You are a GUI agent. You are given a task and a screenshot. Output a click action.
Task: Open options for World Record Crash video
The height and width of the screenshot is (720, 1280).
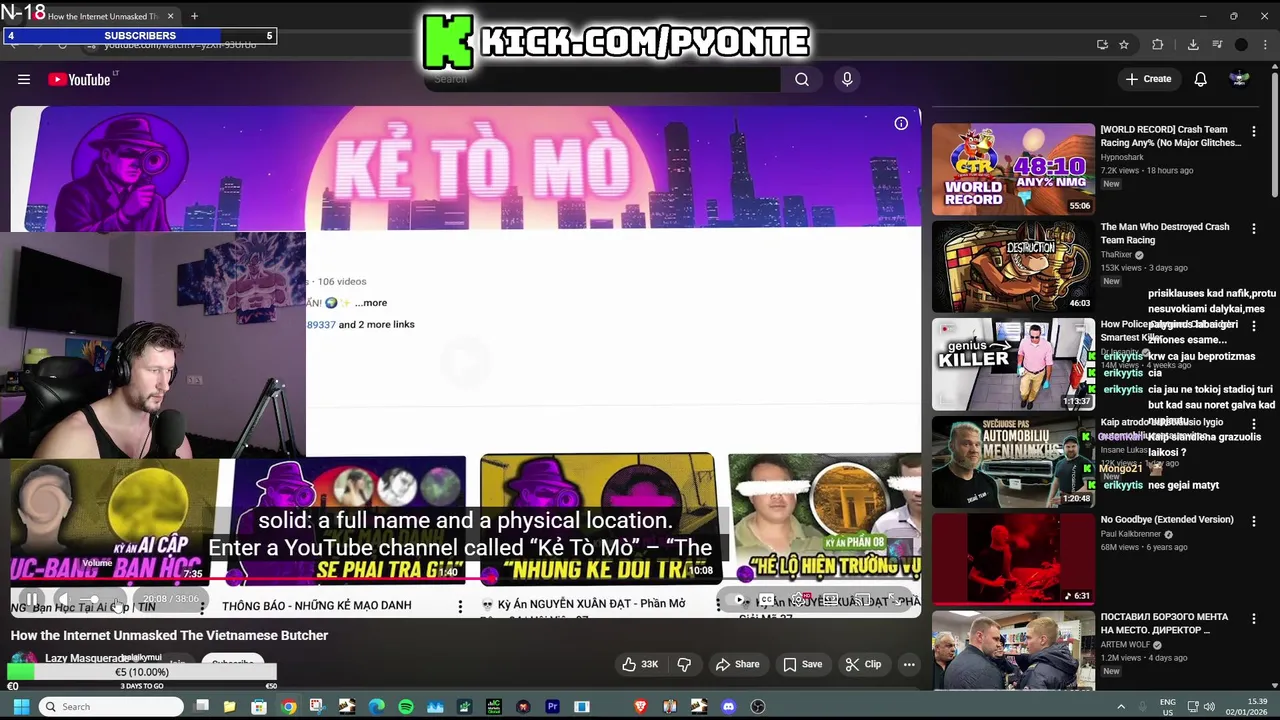(x=1254, y=131)
